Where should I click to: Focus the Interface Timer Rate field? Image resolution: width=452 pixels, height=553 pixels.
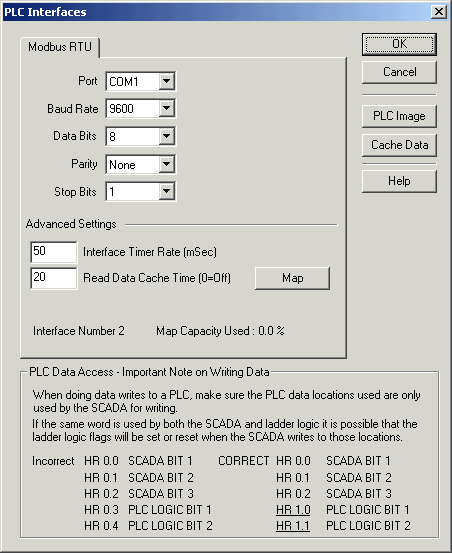coord(54,252)
